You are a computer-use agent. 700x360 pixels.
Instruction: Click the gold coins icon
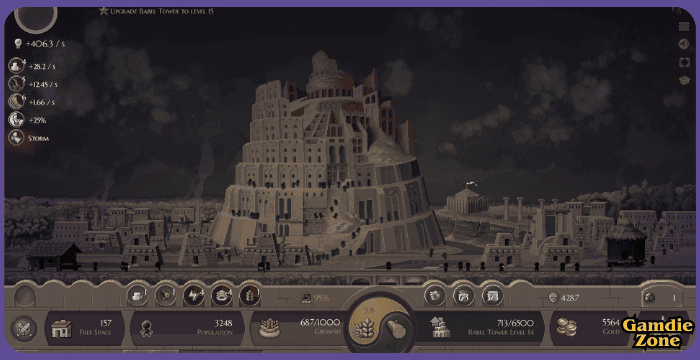click(567, 328)
